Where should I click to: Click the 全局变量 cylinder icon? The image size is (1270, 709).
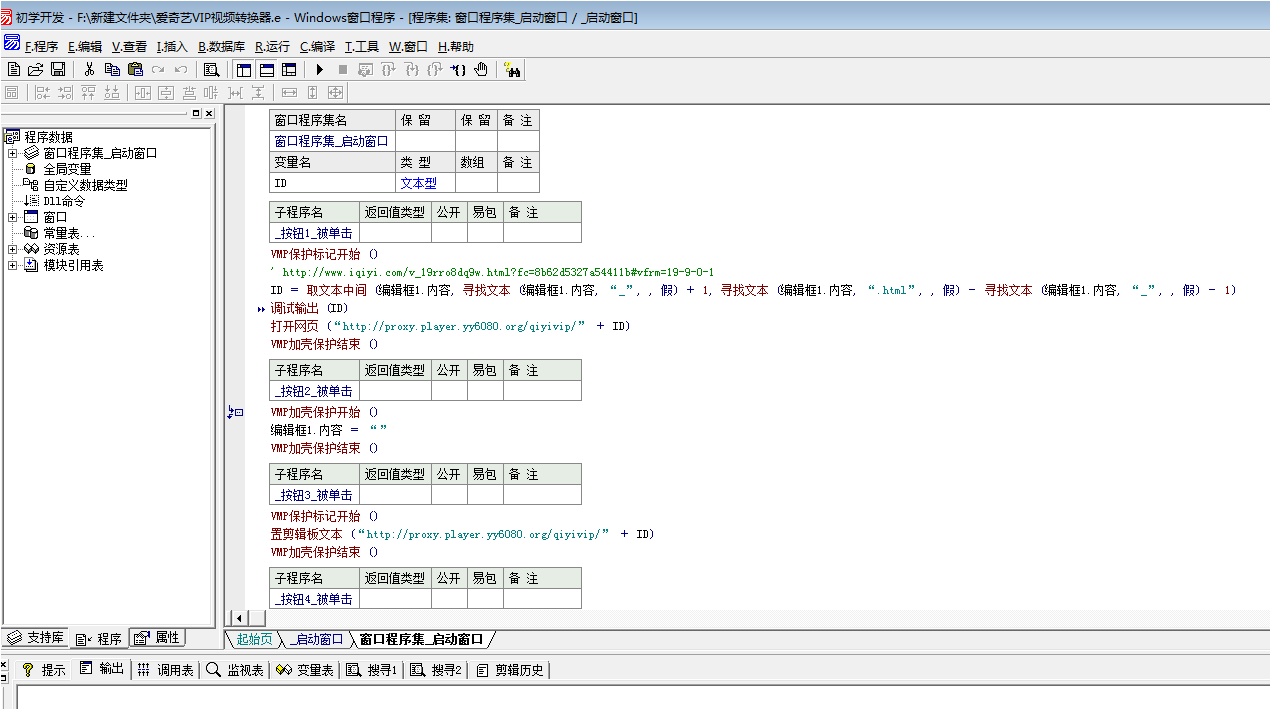[x=31, y=169]
